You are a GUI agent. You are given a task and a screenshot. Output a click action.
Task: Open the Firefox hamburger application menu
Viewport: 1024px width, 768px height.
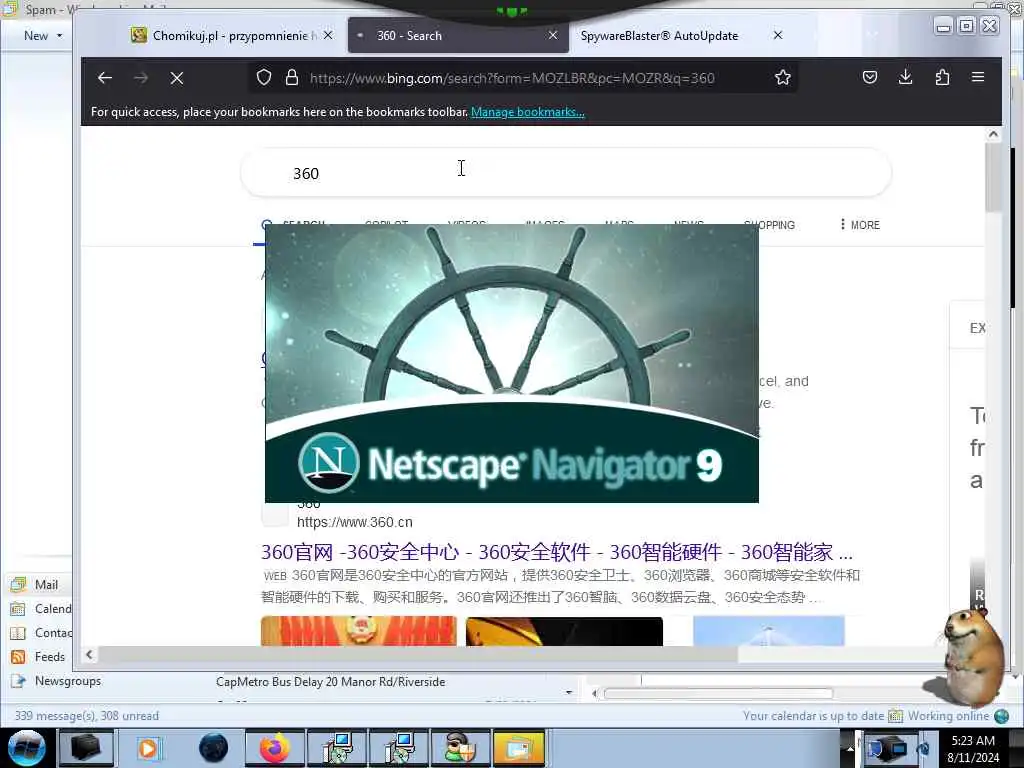point(978,77)
